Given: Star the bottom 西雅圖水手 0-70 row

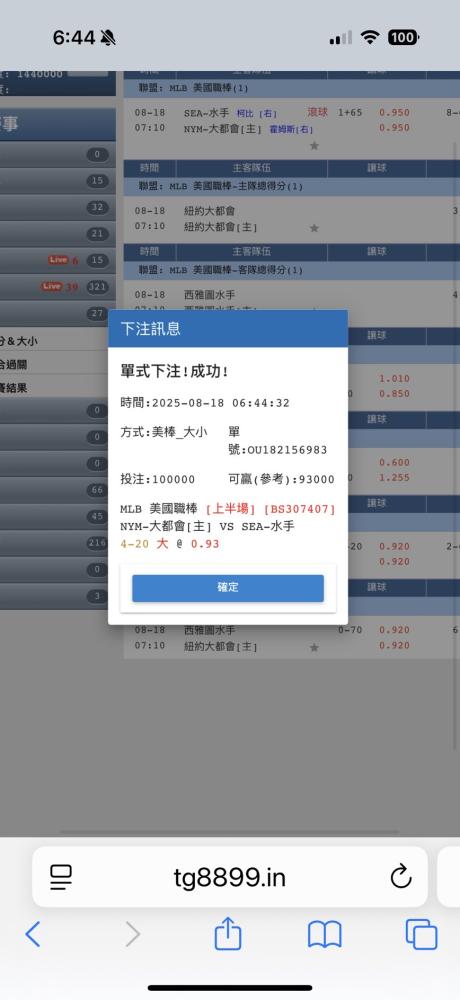Looking at the screenshot, I should (x=314, y=647).
